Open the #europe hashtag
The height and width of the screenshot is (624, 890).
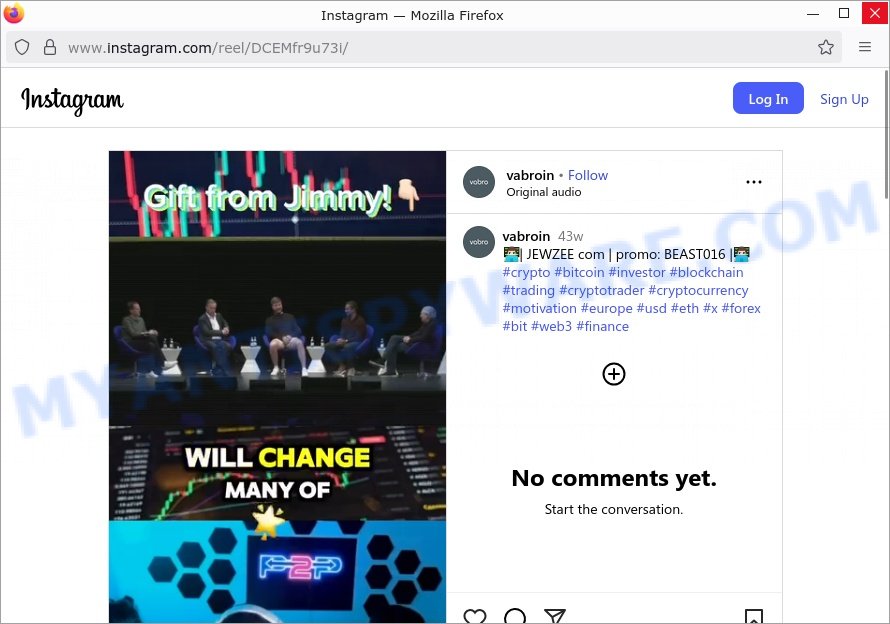pyautogui.click(x=606, y=309)
